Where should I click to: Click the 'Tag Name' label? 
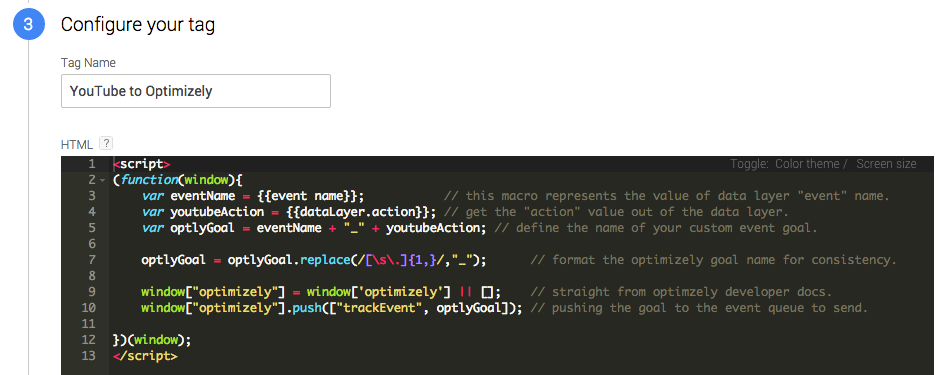pos(88,62)
